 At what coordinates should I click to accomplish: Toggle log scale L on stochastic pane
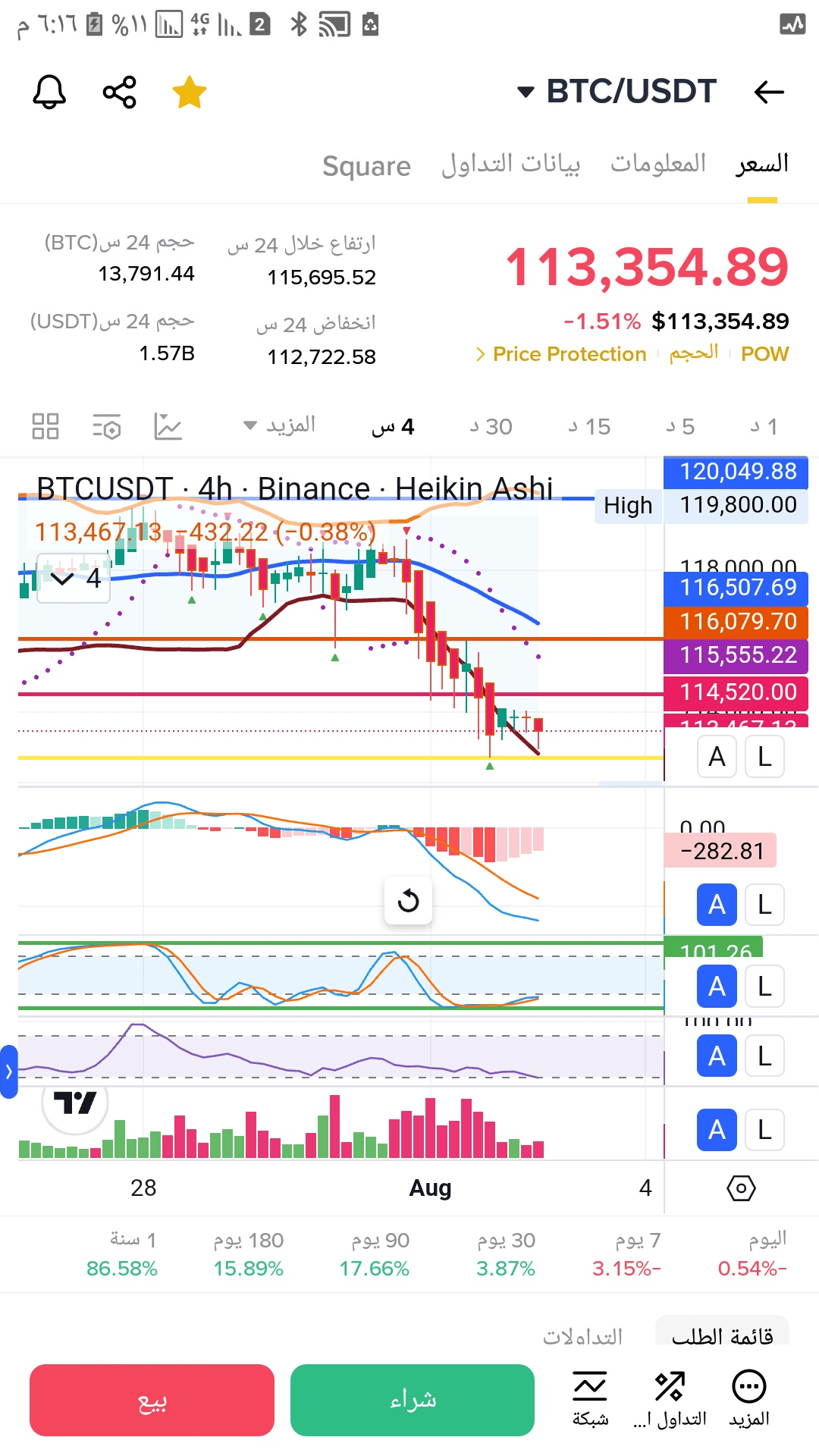(x=764, y=987)
